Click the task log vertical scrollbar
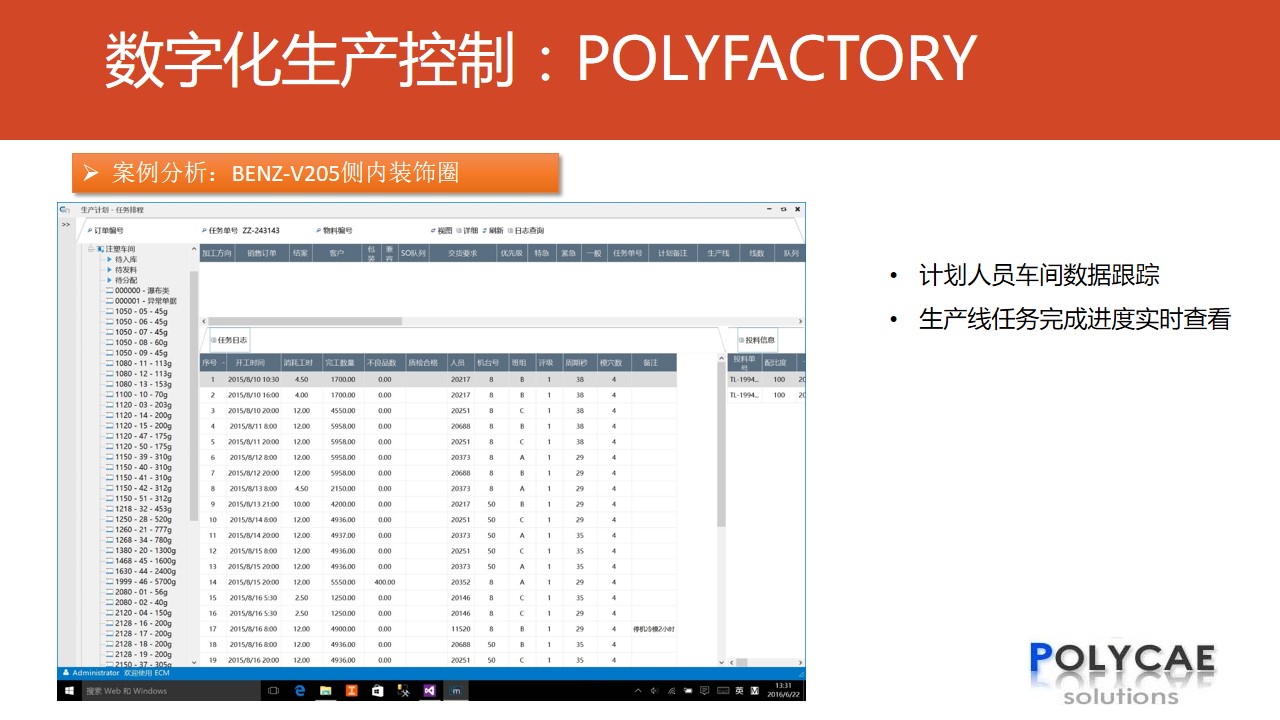Viewport: 1280px width, 720px height. 721,445
